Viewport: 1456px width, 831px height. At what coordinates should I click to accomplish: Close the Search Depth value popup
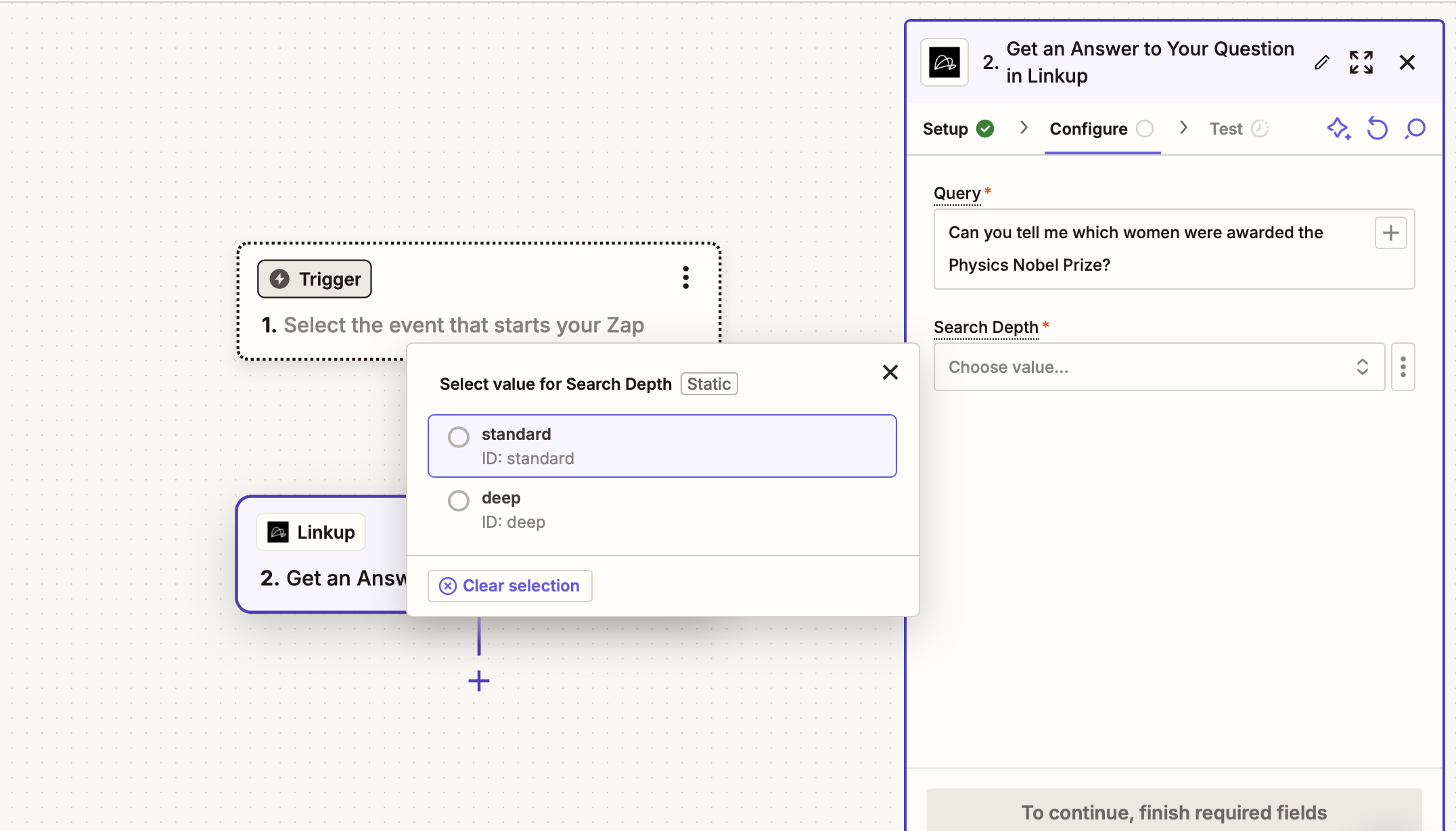pyautogui.click(x=890, y=372)
